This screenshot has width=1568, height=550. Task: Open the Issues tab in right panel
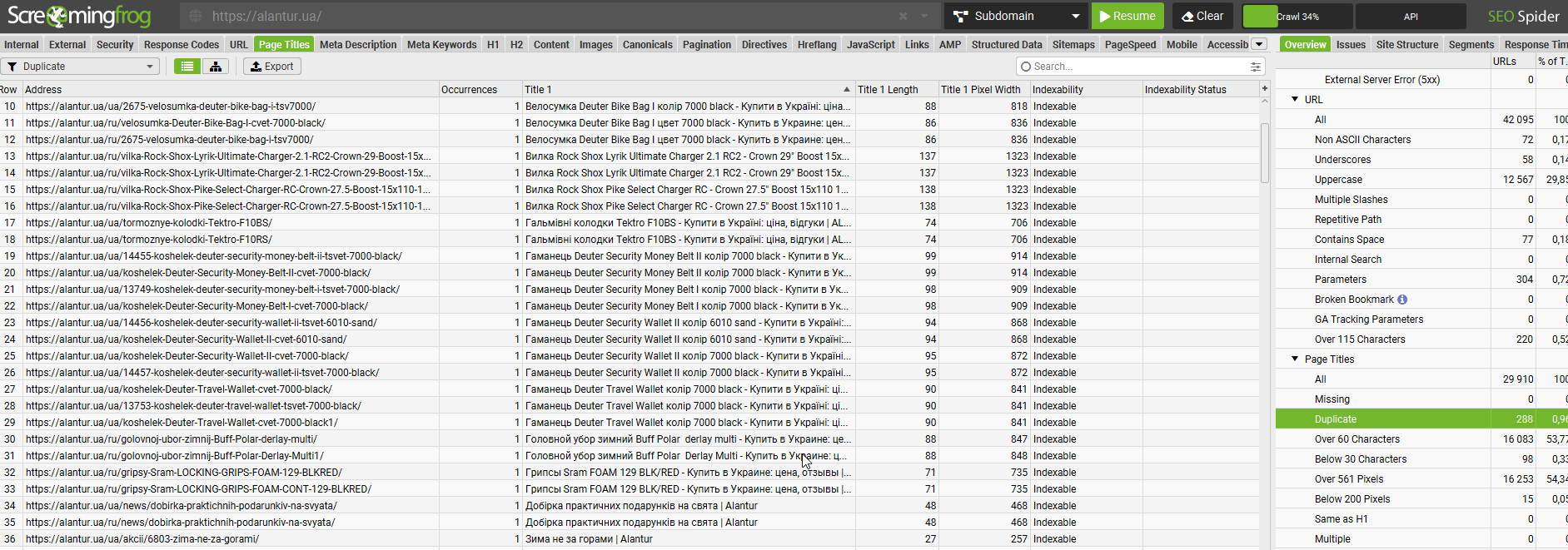[x=1351, y=45]
